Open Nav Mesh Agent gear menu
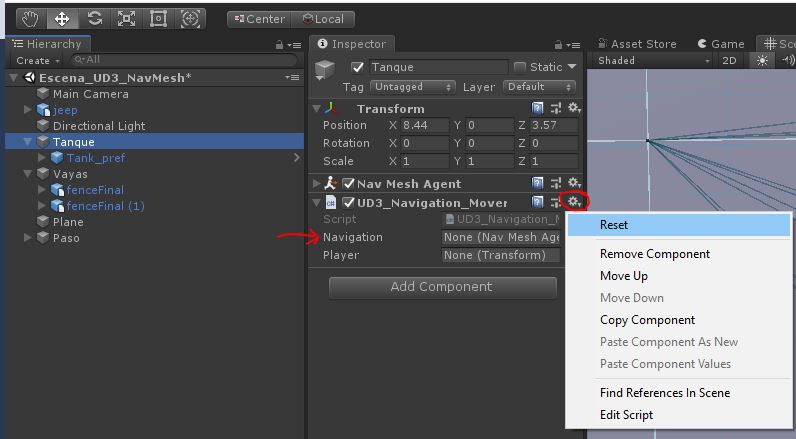Screen dimensions: 796x439 click(574, 183)
